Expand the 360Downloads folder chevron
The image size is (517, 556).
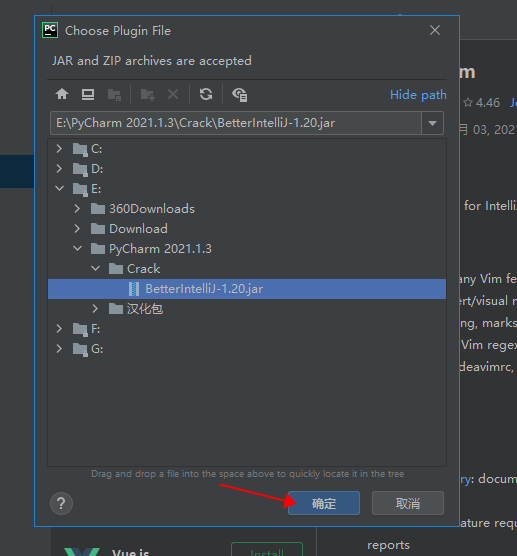(77, 208)
